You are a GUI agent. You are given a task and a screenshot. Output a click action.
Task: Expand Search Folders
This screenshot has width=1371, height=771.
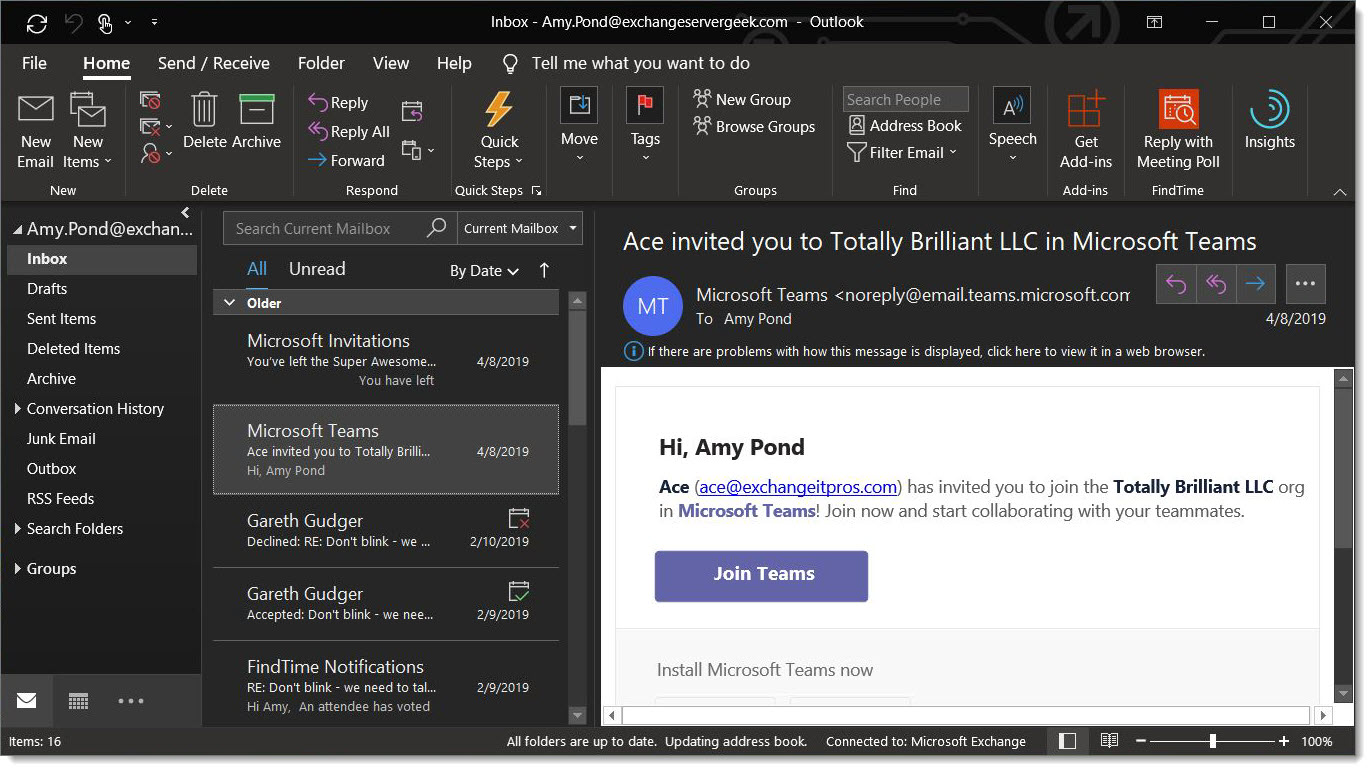(17, 528)
